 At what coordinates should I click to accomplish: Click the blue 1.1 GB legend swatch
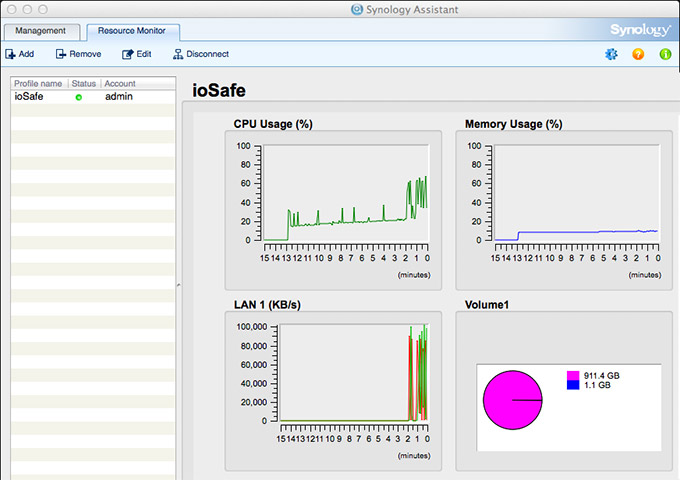[573, 385]
